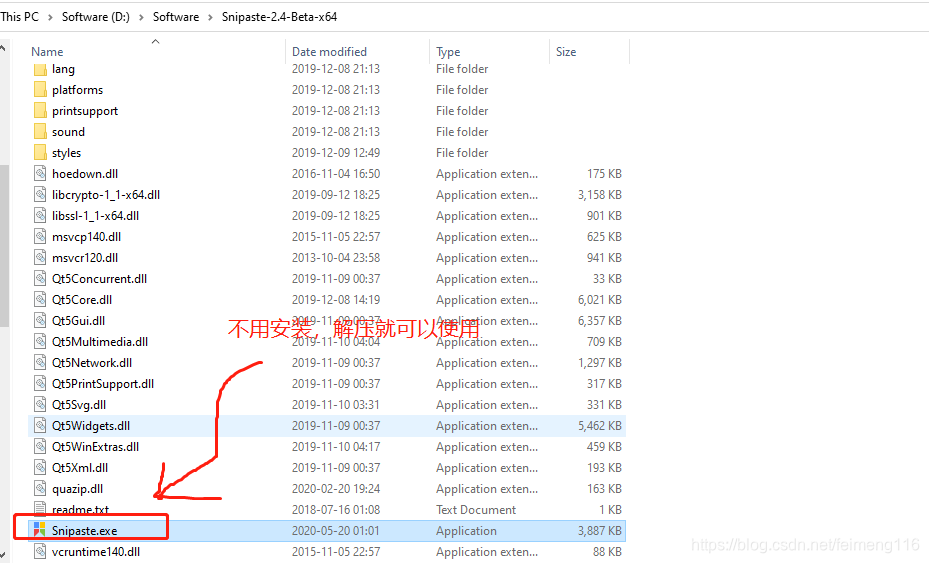Select libssl-1_1-x64.dll file name
This screenshot has height=563, width=929.
[95, 216]
